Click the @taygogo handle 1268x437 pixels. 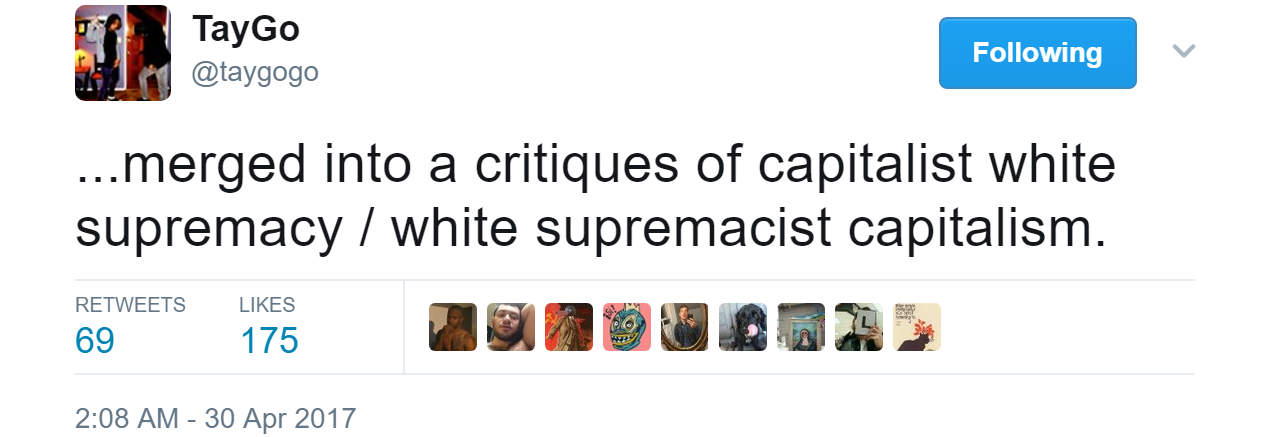point(255,72)
